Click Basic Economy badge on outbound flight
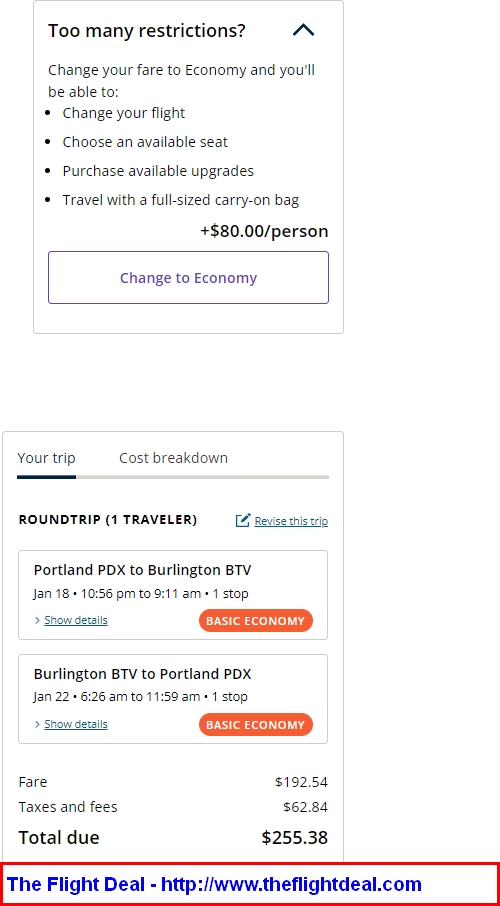This screenshot has width=500, height=906. pos(255,621)
